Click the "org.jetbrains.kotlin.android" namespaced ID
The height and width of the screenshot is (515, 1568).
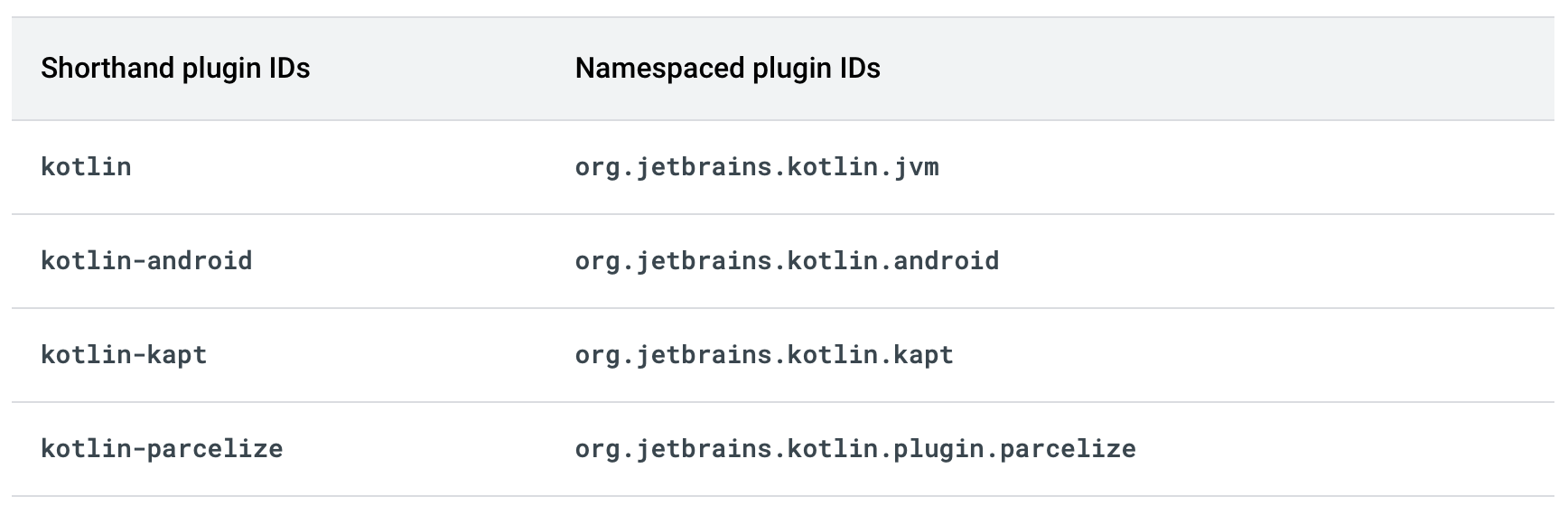tap(787, 261)
